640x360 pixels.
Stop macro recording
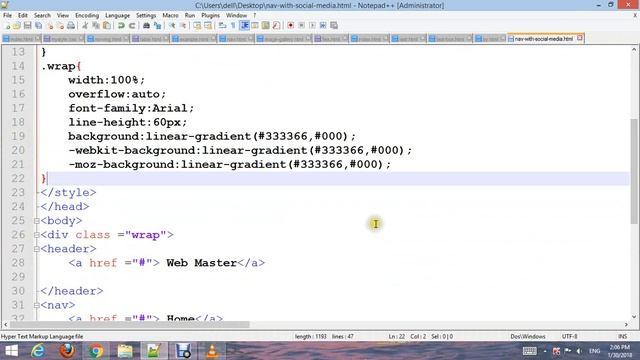point(302,25)
